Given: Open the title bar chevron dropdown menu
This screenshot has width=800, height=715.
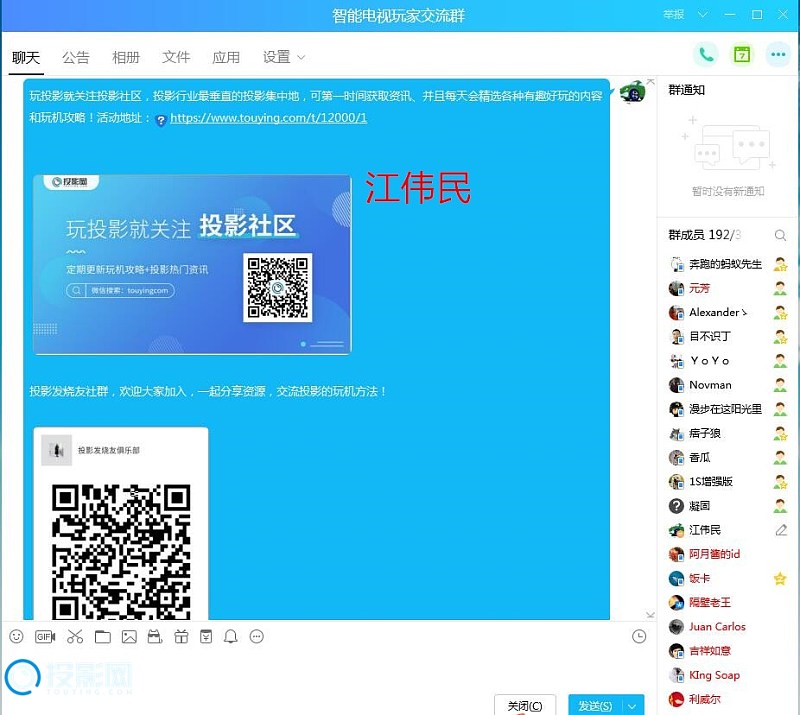Looking at the screenshot, I should [703, 15].
